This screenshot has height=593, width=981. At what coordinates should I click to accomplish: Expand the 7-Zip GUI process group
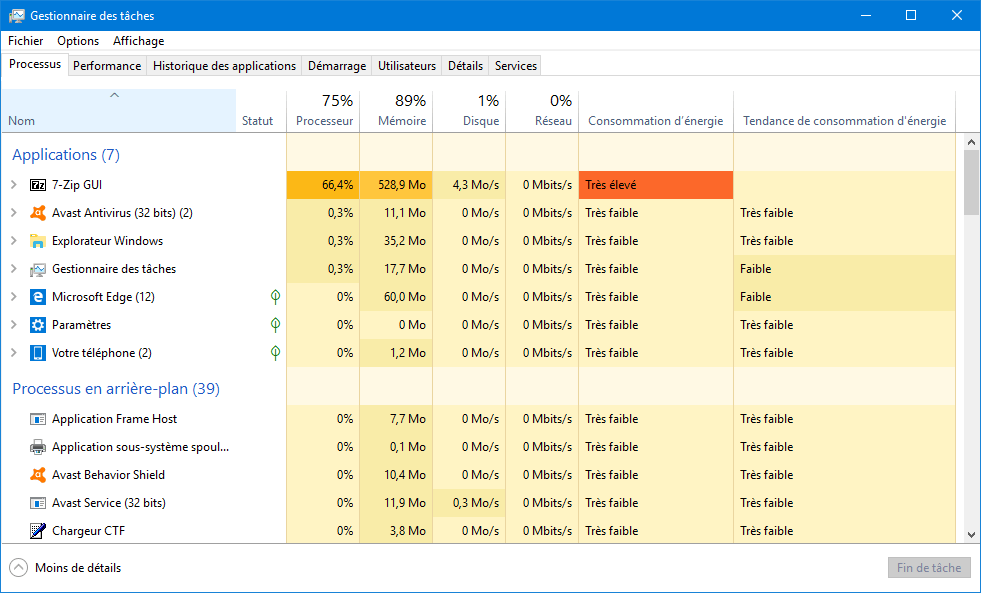pyautogui.click(x=14, y=185)
